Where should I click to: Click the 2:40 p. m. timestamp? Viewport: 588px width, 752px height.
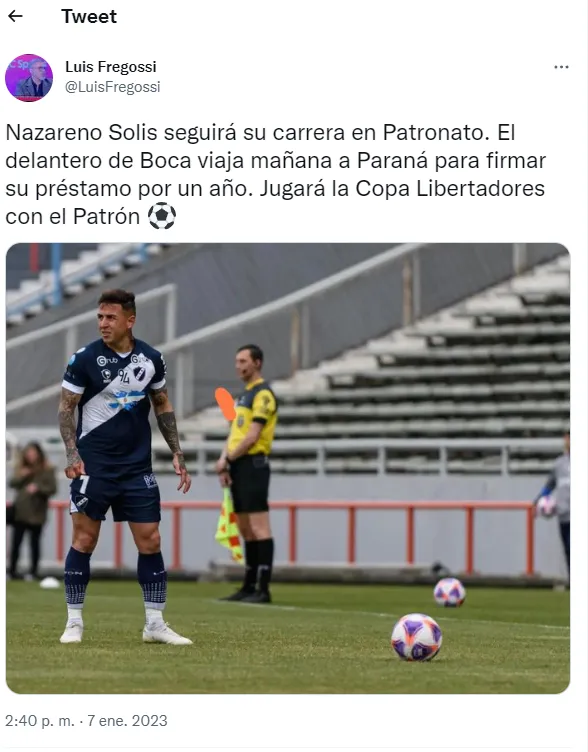40,720
